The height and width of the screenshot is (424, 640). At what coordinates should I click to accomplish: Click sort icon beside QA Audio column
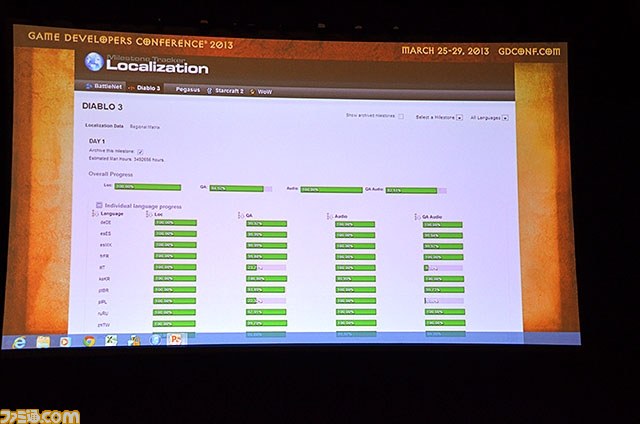417,217
